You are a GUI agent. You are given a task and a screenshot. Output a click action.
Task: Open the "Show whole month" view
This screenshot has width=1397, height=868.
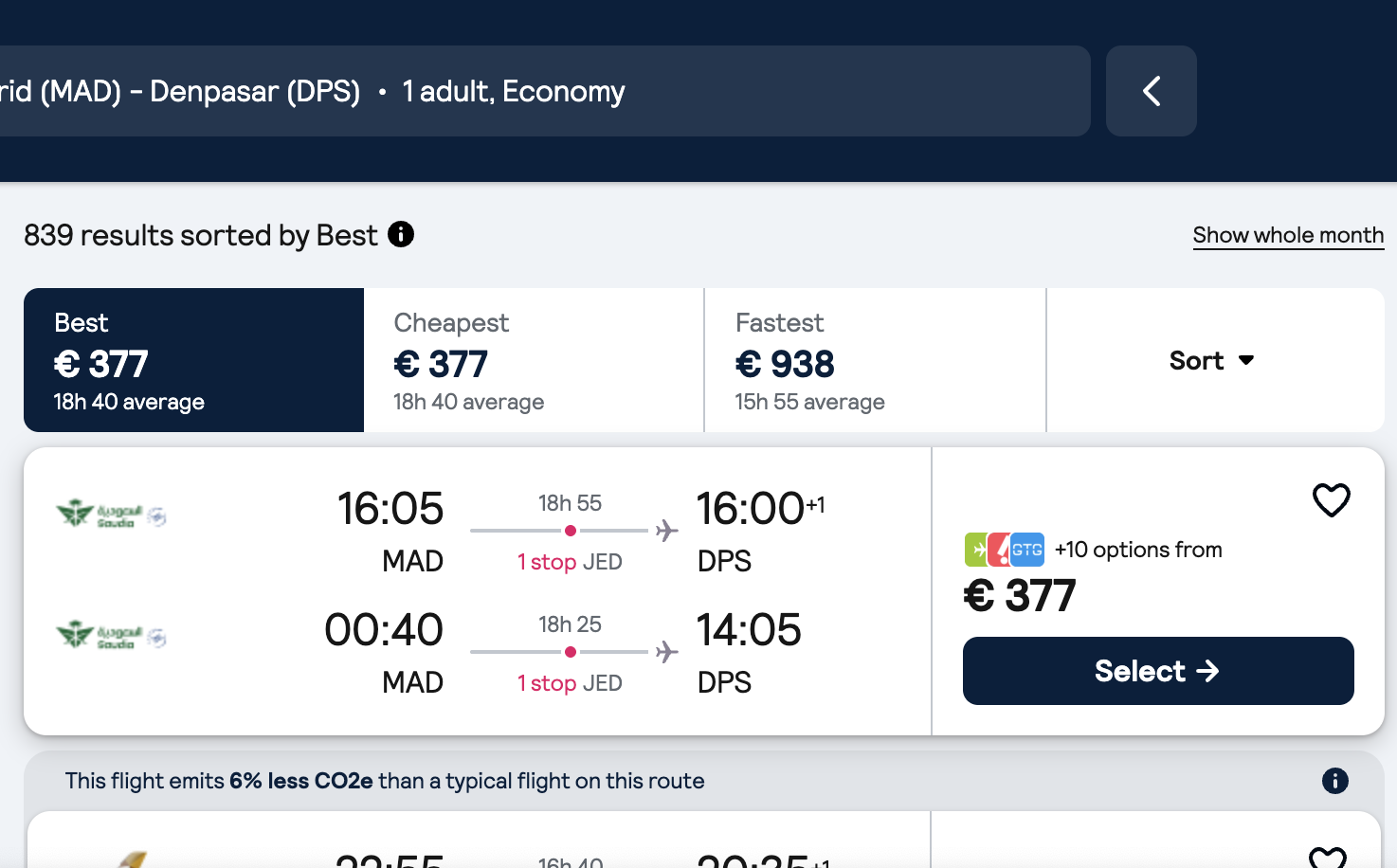click(x=1288, y=234)
